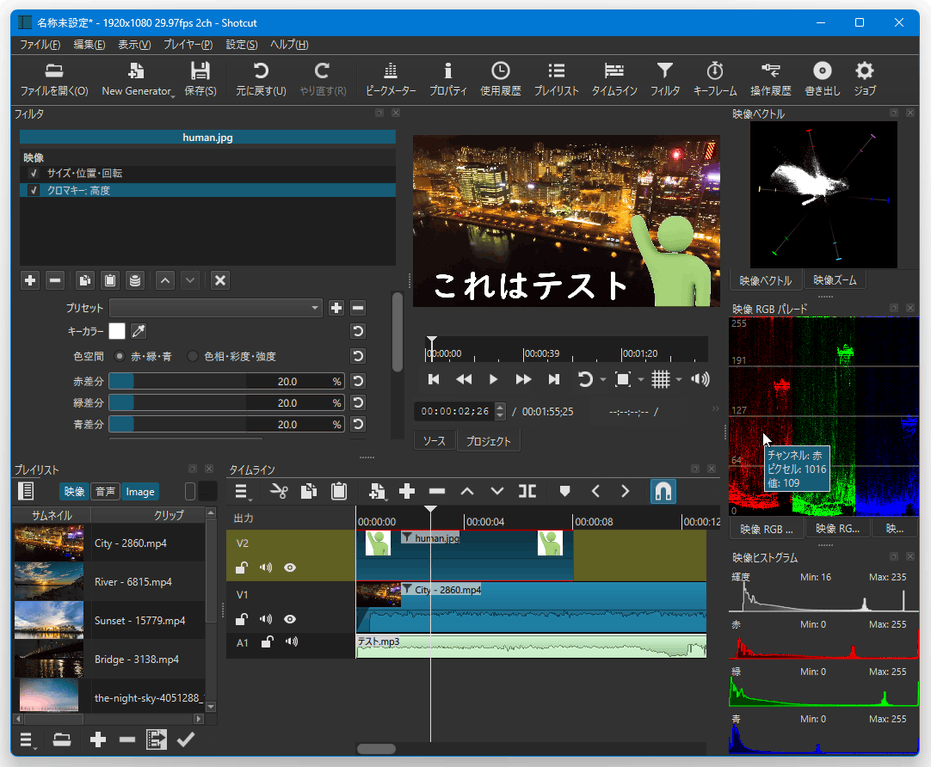Open the grid overlay dropdown arrow in player

tap(679, 379)
